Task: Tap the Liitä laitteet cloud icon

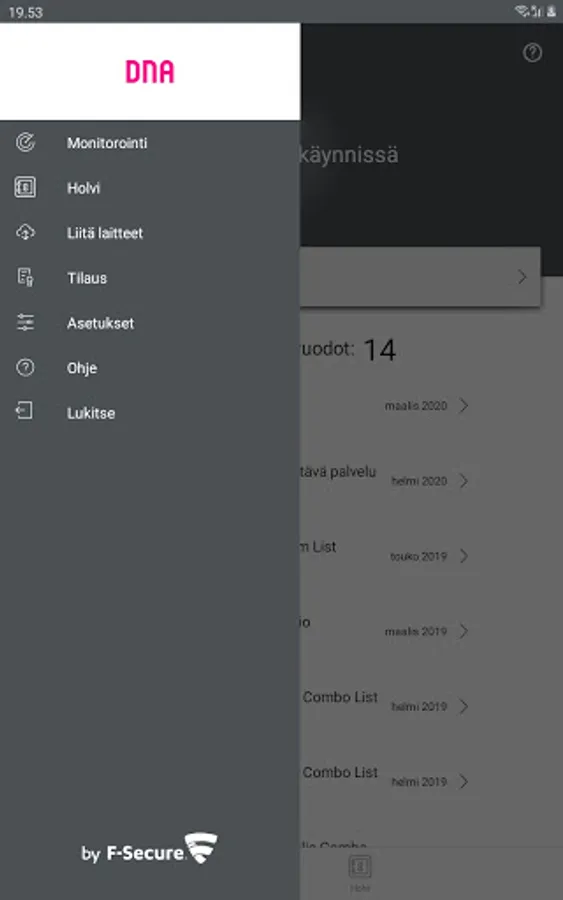Action: tap(25, 232)
